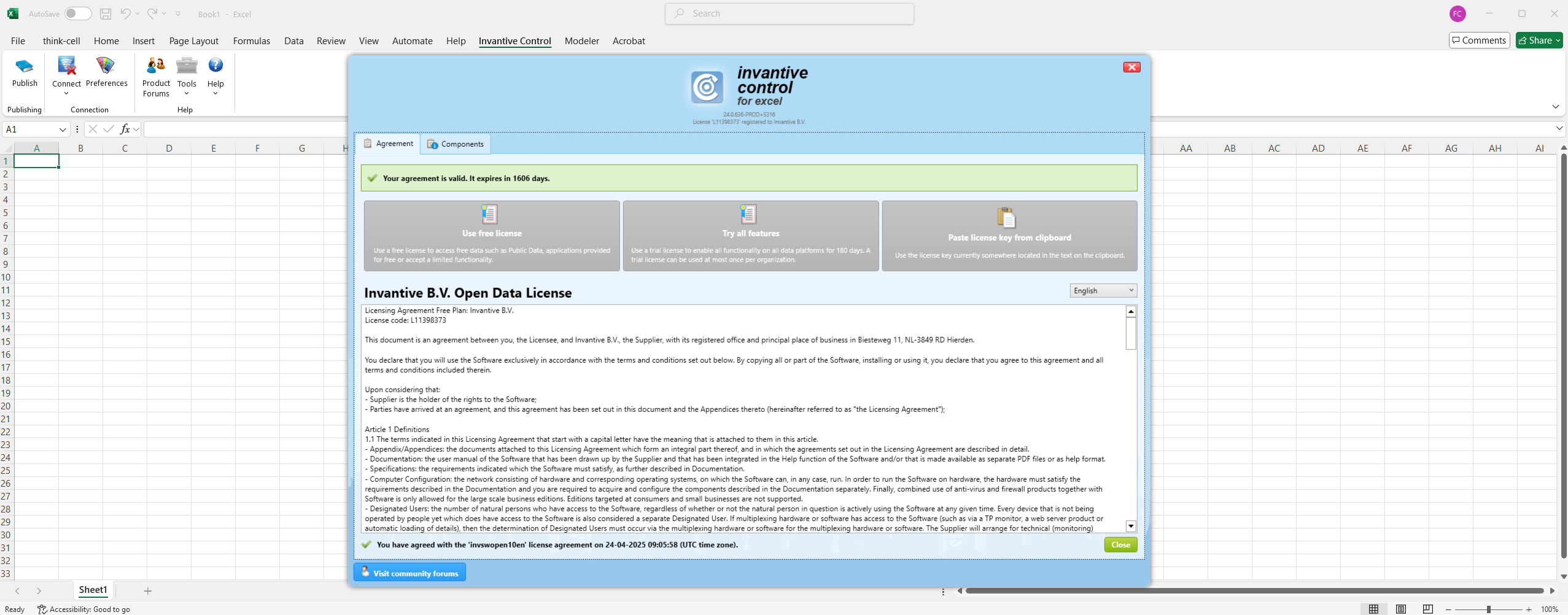This screenshot has width=1568, height=615.
Task: Toggle the AutoSave switch
Action: click(78, 14)
